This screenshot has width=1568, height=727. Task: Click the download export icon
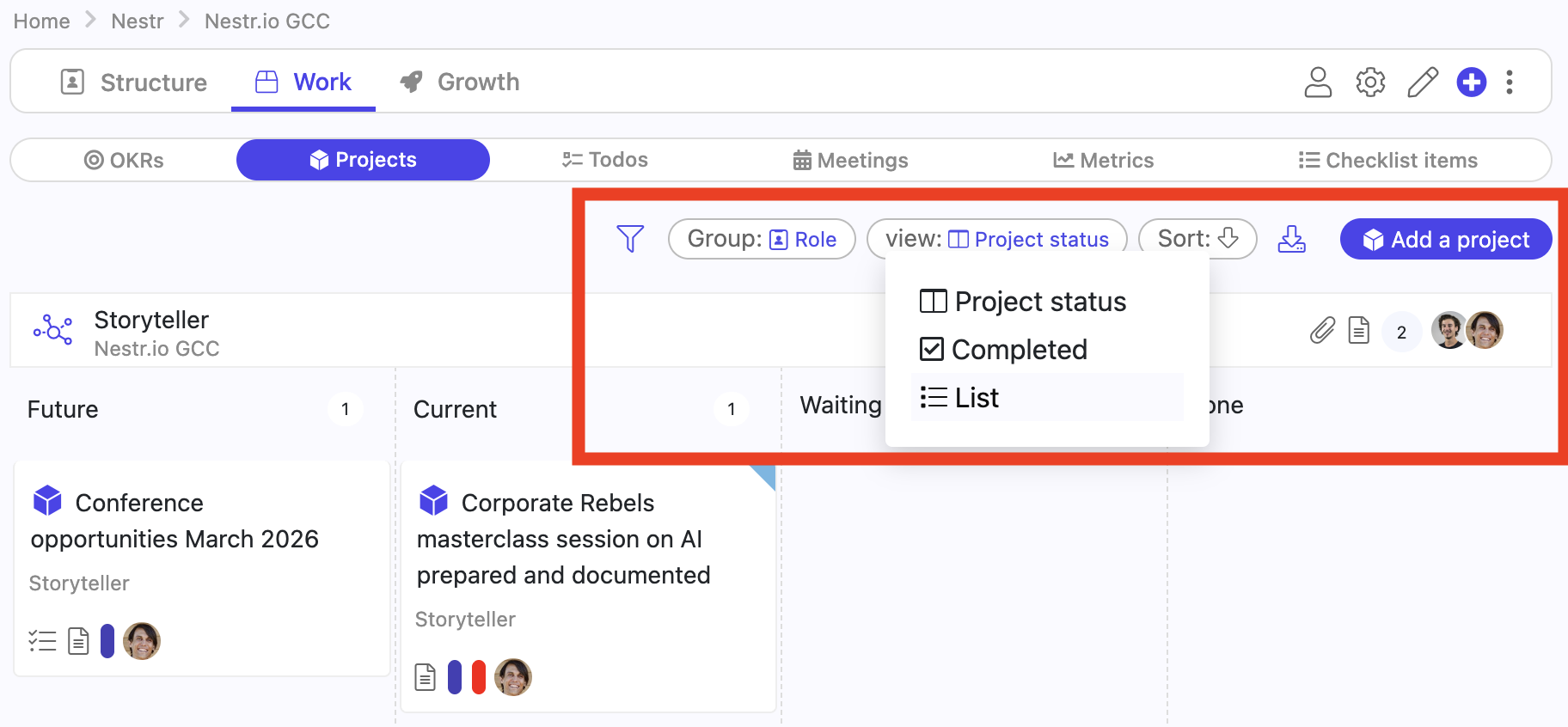(1291, 239)
